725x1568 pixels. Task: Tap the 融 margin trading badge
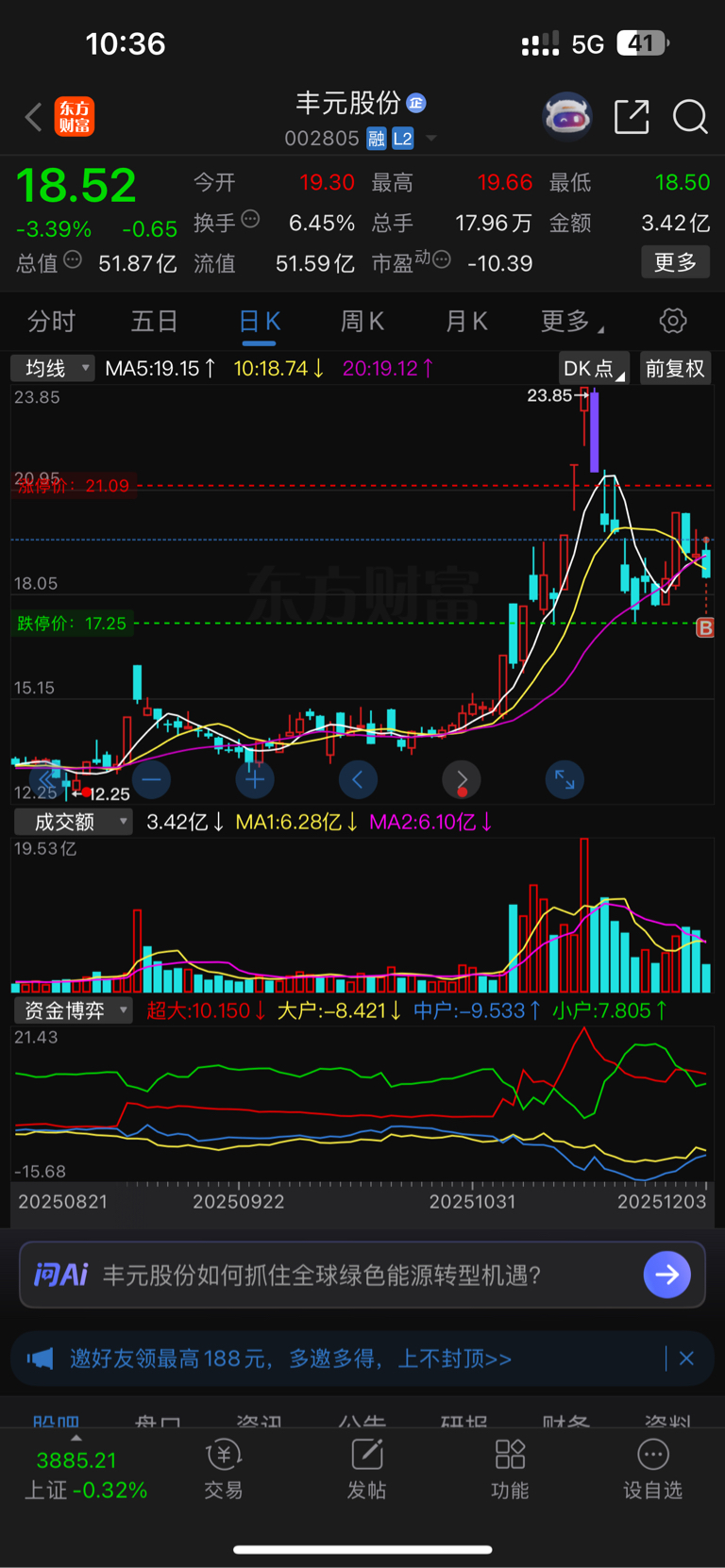[x=377, y=139]
